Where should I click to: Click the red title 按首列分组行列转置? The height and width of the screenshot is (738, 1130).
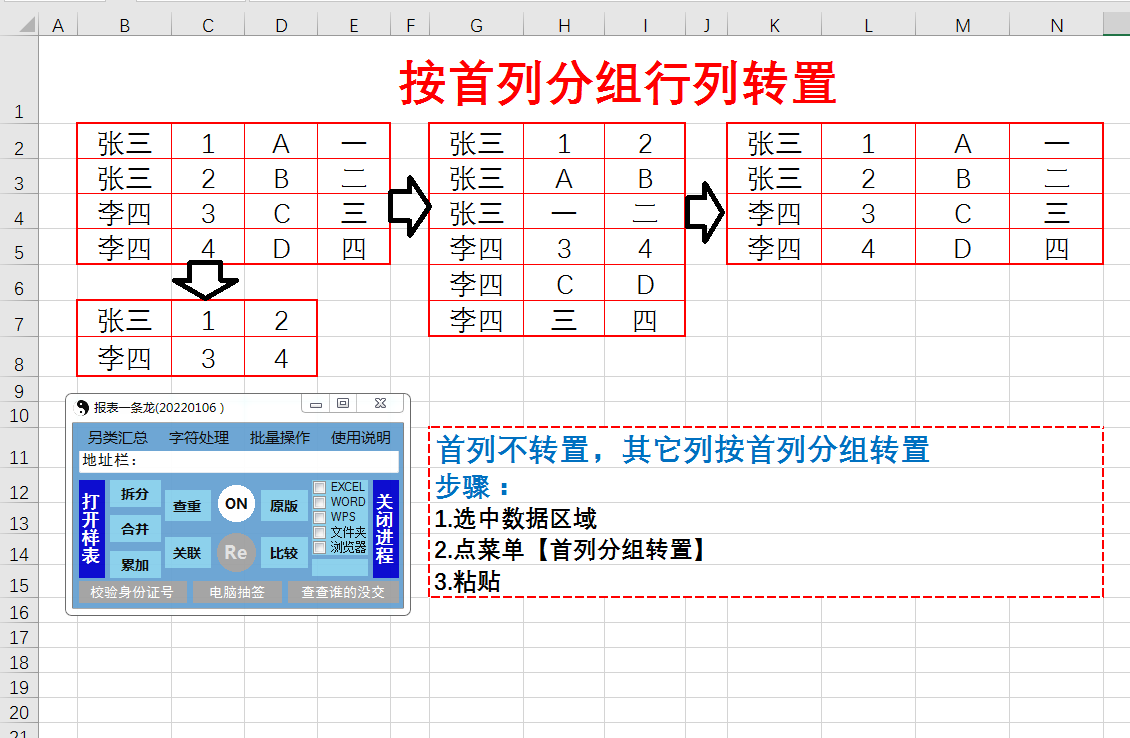tap(618, 83)
